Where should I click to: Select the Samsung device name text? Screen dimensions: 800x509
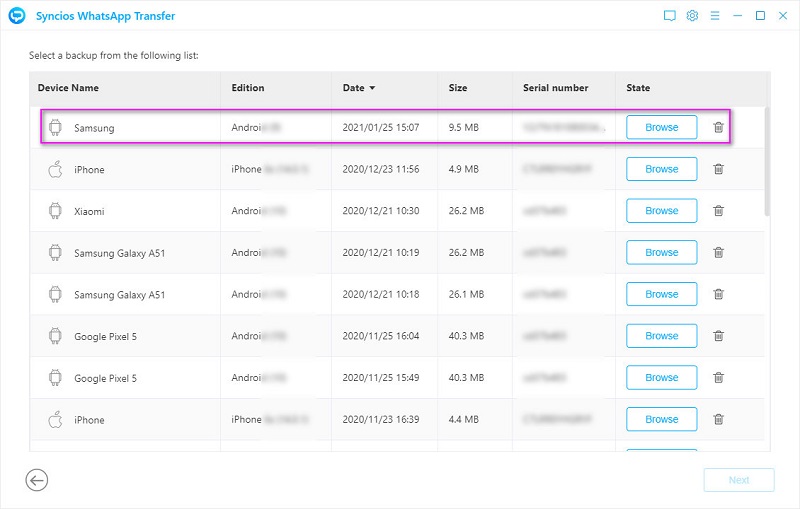94,128
